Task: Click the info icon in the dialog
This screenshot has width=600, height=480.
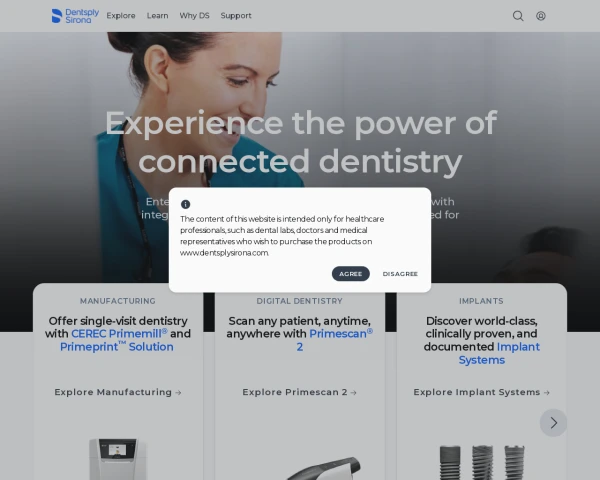Action: tap(186, 204)
